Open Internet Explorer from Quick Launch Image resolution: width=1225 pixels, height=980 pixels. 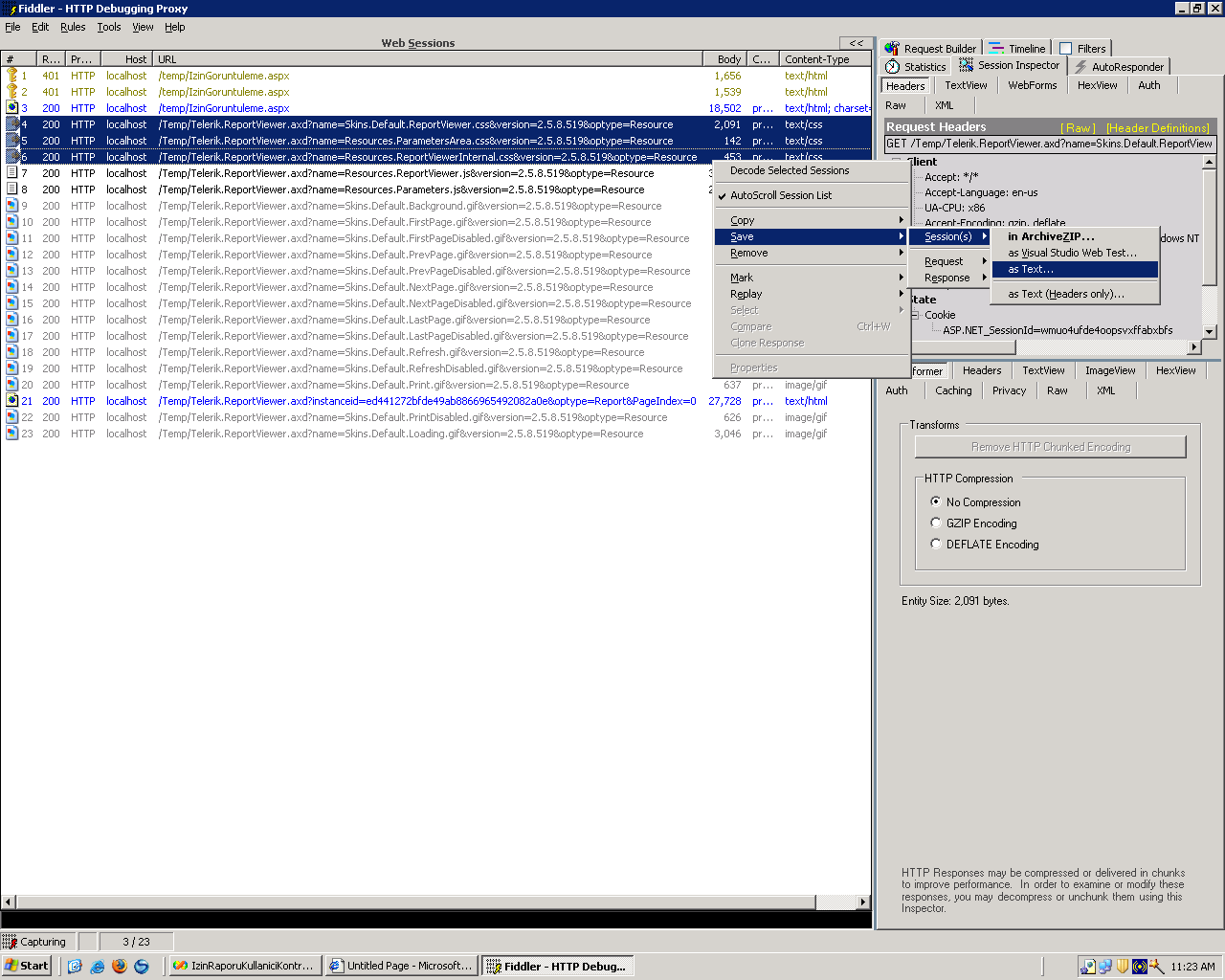pyautogui.click(x=97, y=967)
